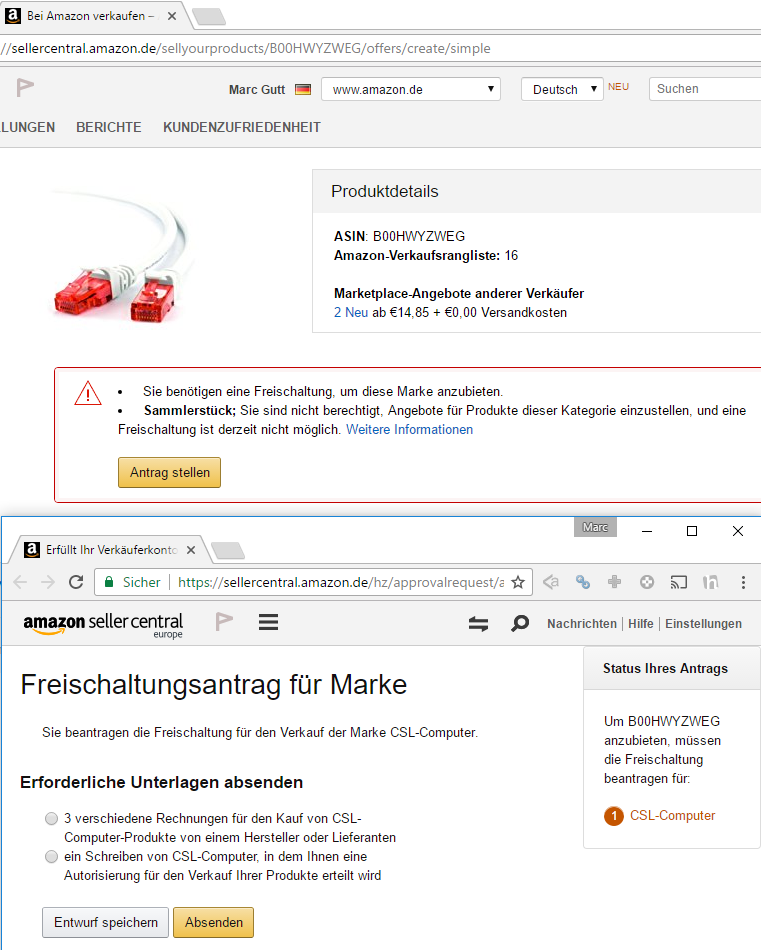Screen dimensions: 761x950
Task: Click the plus cross extension icon
Action: [x=614, y=582]
